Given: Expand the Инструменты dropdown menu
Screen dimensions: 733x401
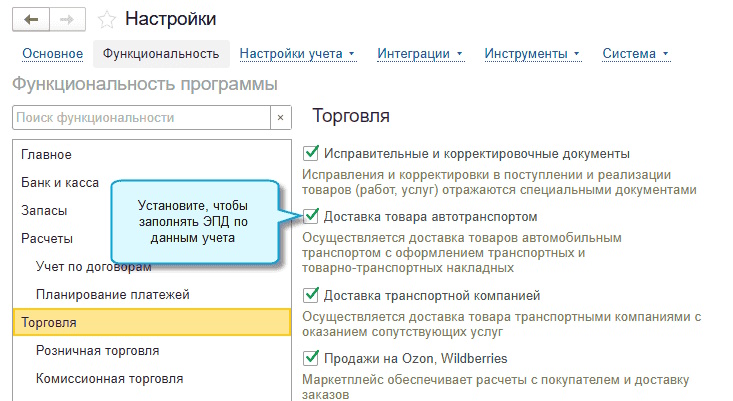Looking at the screenshot, I should tap(532, 54).
